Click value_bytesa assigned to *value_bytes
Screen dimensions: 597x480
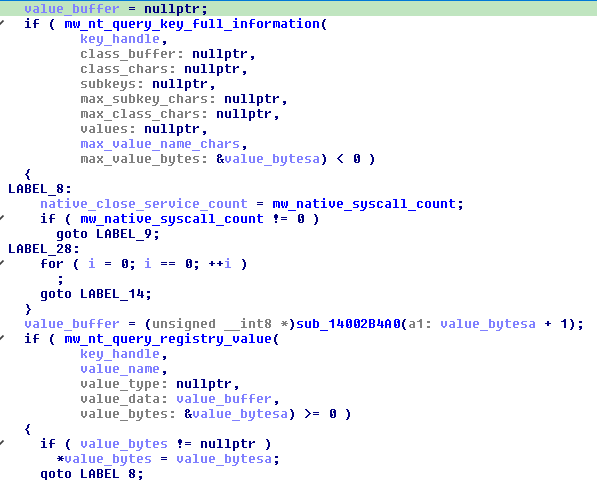224,459
